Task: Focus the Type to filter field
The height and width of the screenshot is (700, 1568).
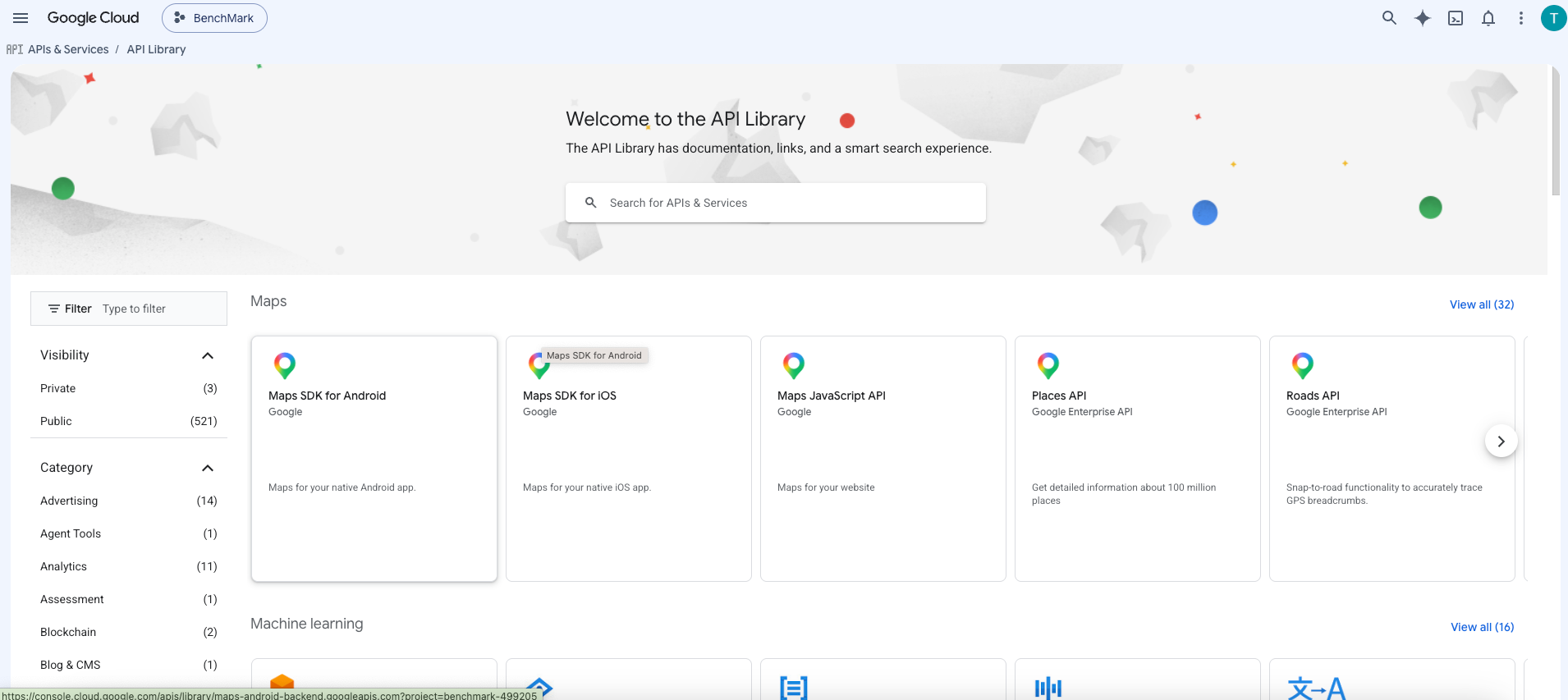Action: click(162, 309)
